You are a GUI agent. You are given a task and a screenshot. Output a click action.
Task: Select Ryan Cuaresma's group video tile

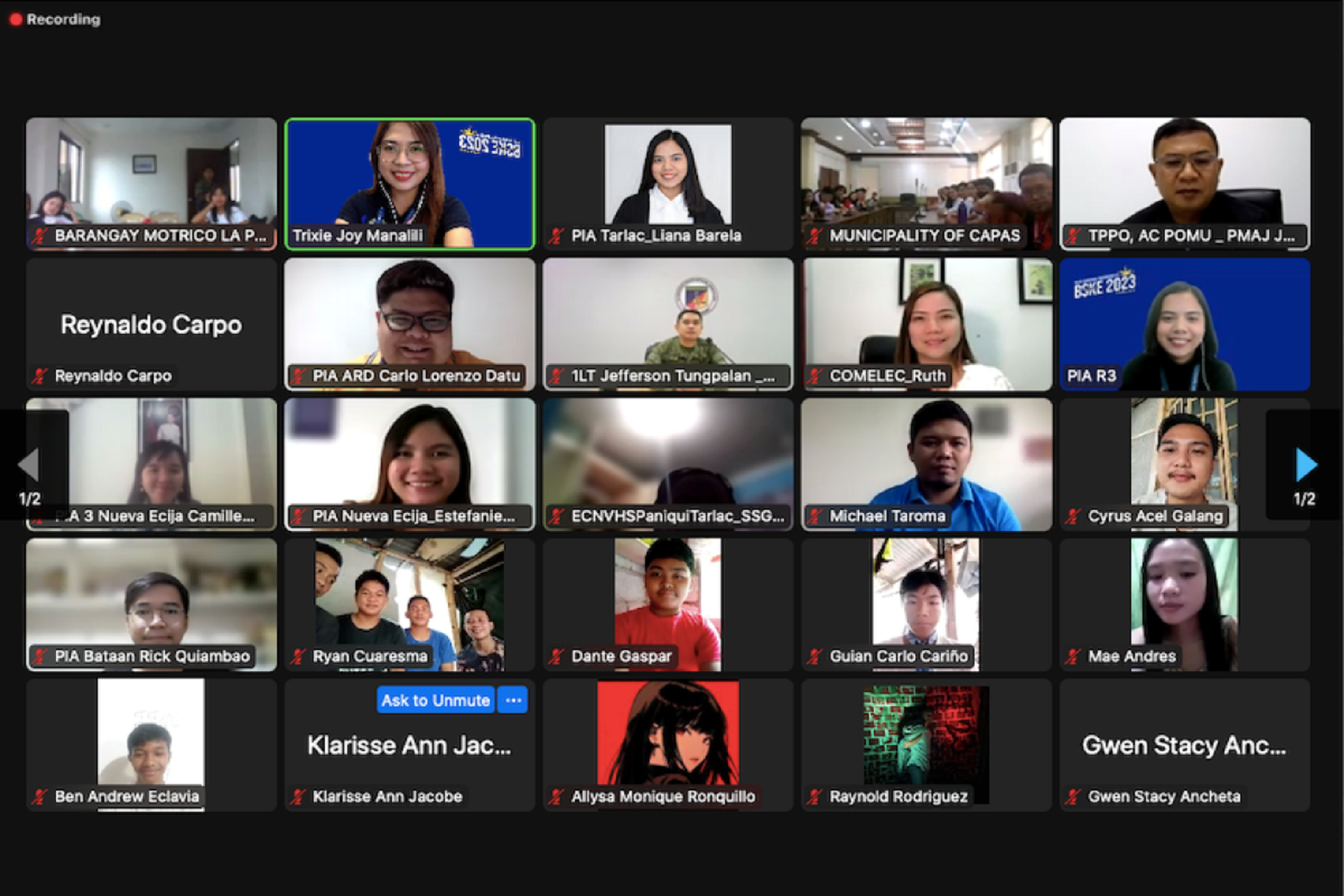click(x=410, y=605)
